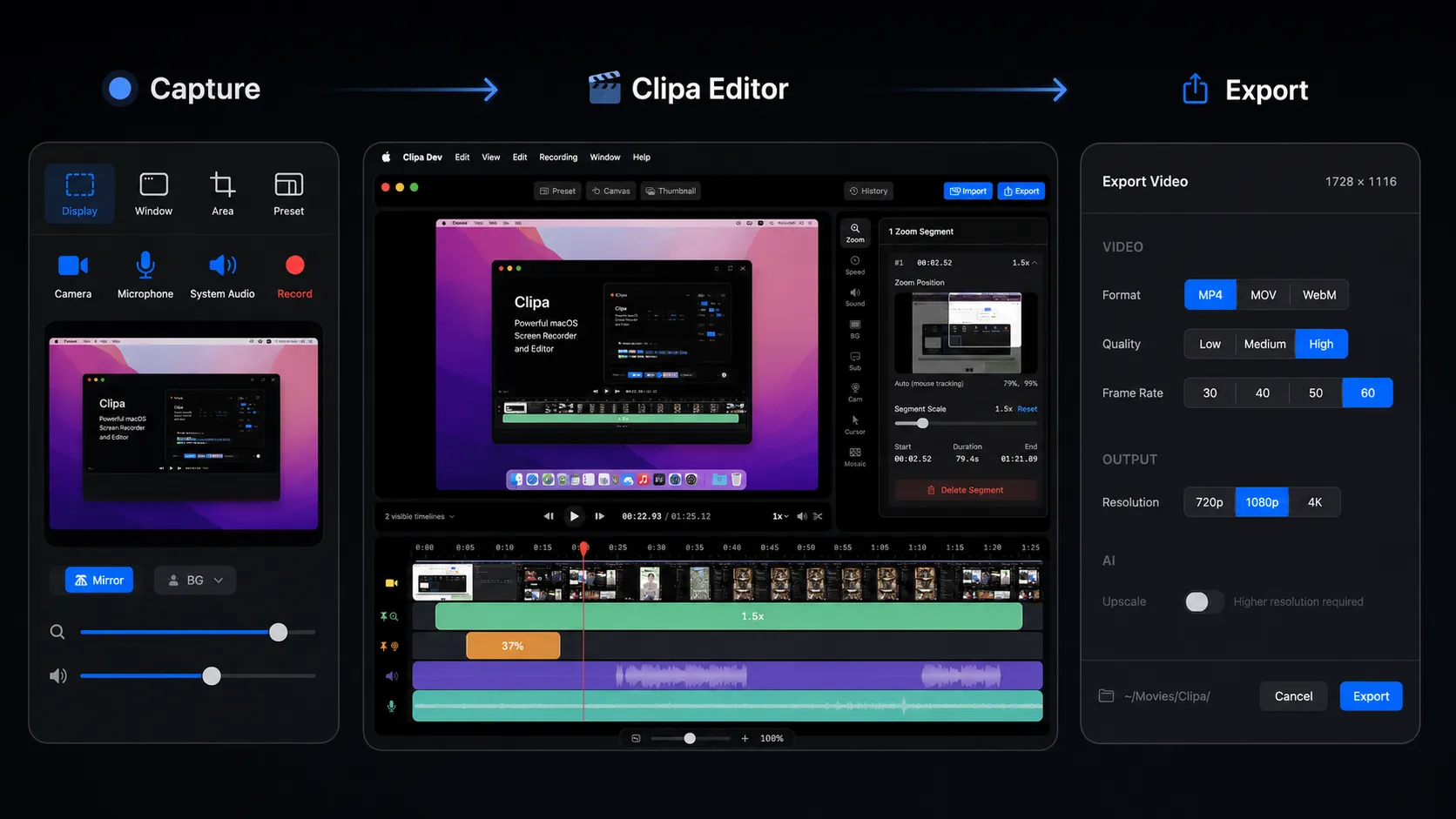Open the Window menu in menu bar
Screen dimensions: 1456x819
(x=605, y=158)
